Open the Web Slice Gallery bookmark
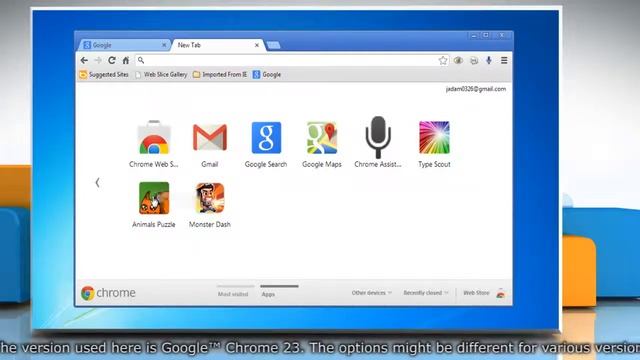640x360 pixels. [x=161, y=74]
